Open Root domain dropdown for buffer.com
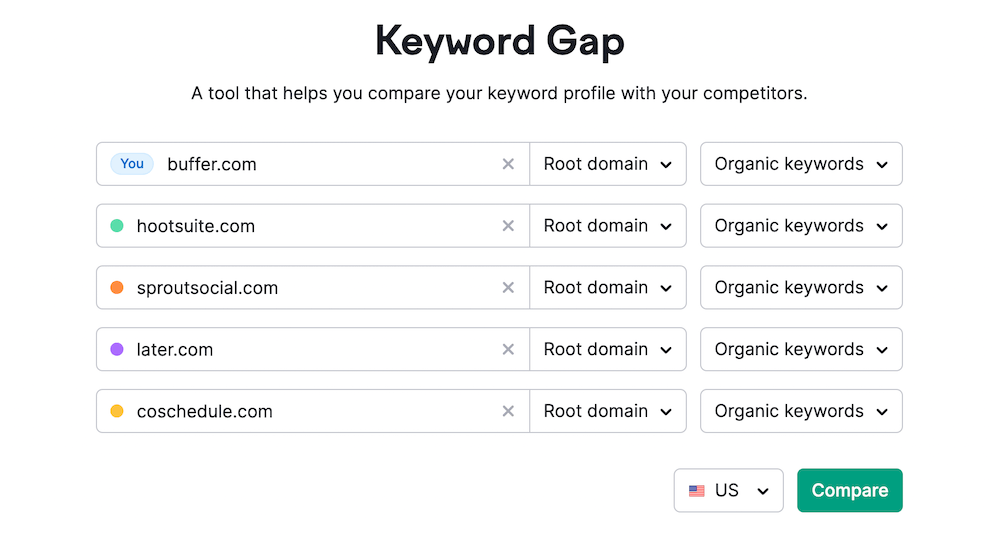Image resolution: width=1000 pixels, height=534 pixels. pyautogui.click(x=608, y=164)
